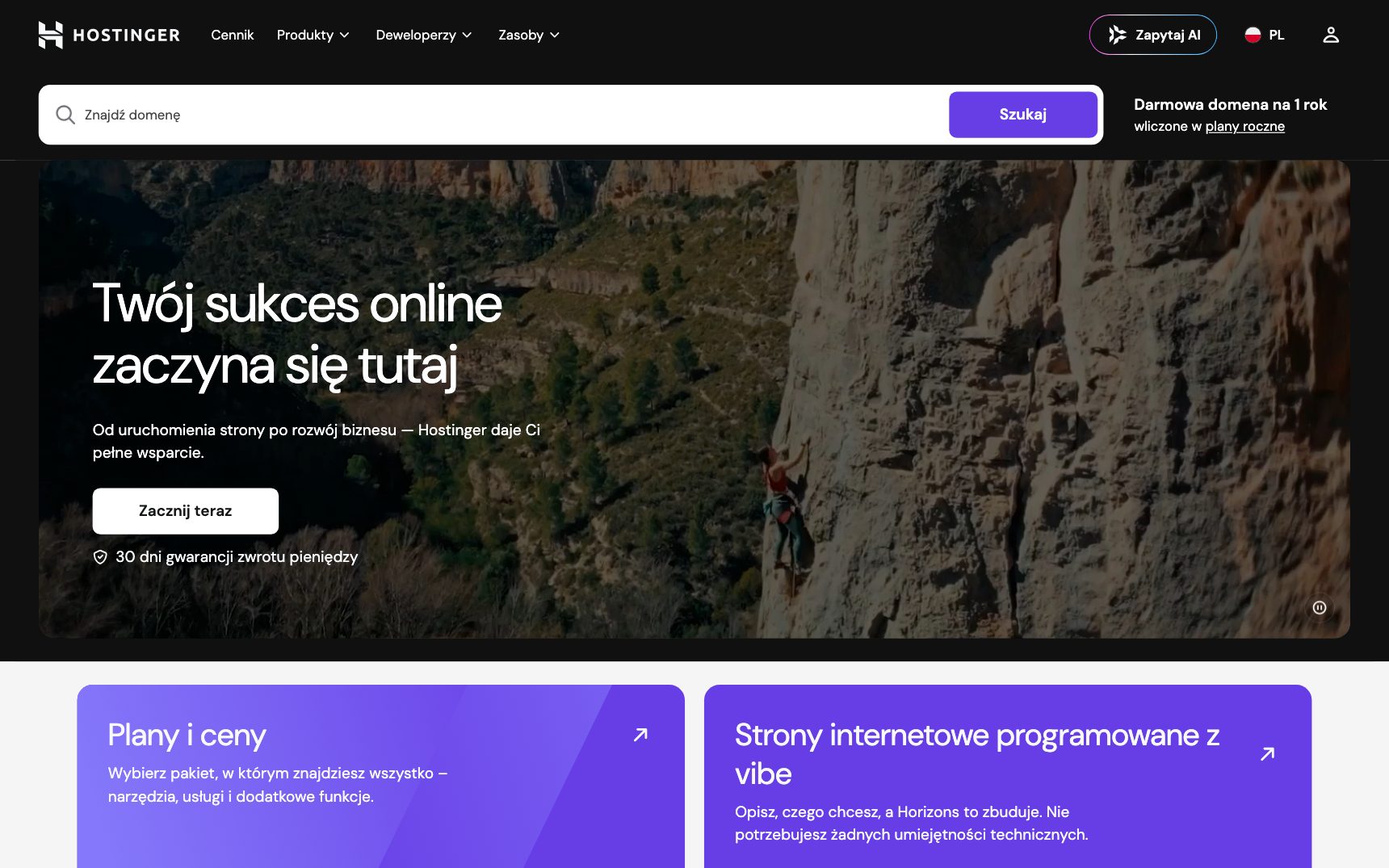The image size is (1389, 868).
Task: Click 'Wybierz pakiet, w którym znajdziesz wszystko' text
Action: pos(271,774)
